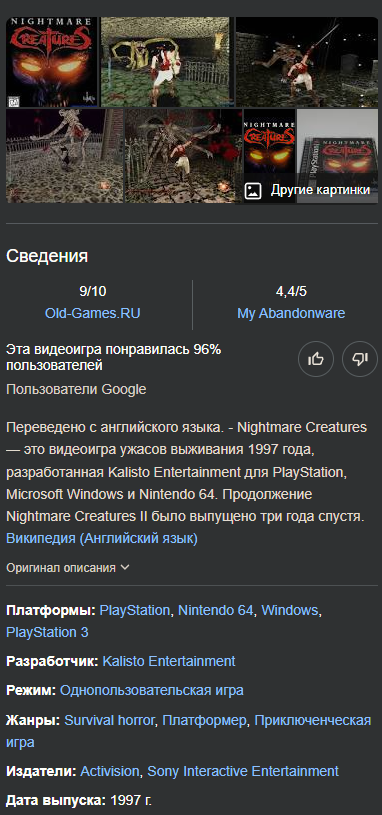Viewport: 382px width, 815px height.
Task: View the gameplay screenshot with yellow monster
Action: pos(167,62)
